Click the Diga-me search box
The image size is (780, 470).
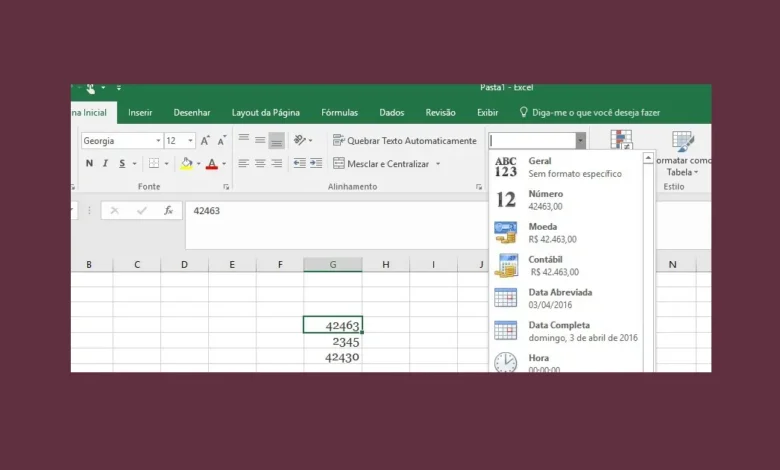(590, 112)
